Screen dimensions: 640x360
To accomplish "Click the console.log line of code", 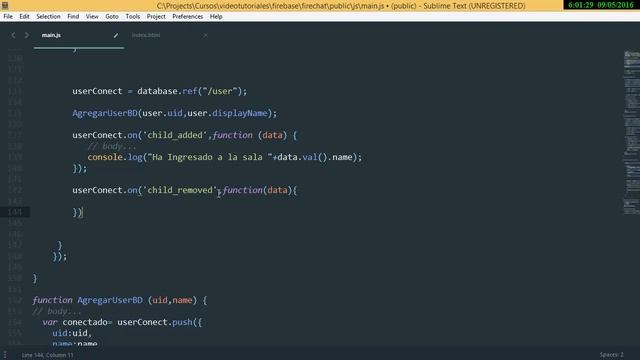I will (224, 157).
